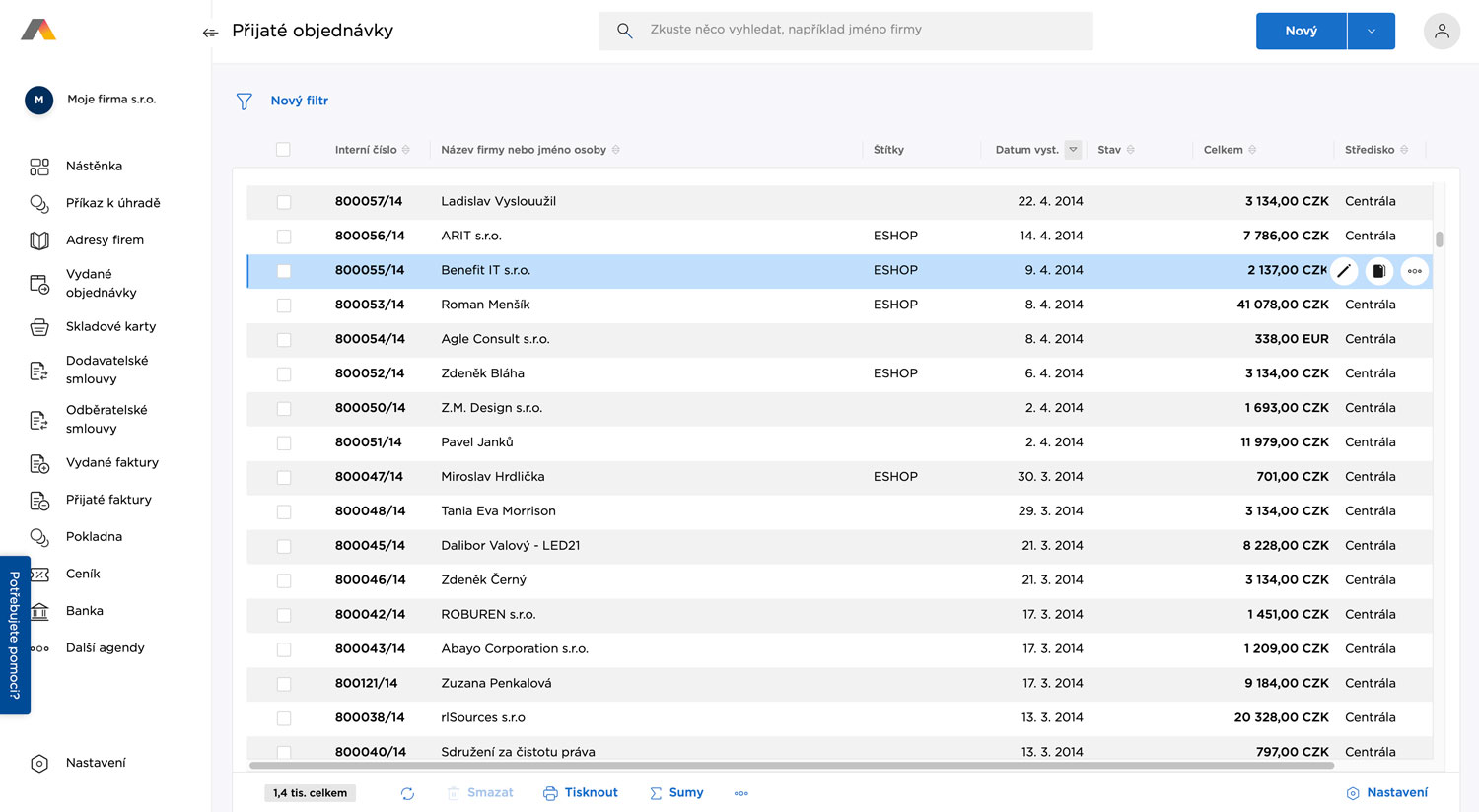This screenshot has height=812, width=1479.
Task: Click the more options dots in bottom toolbar
Action: (741, 793)
